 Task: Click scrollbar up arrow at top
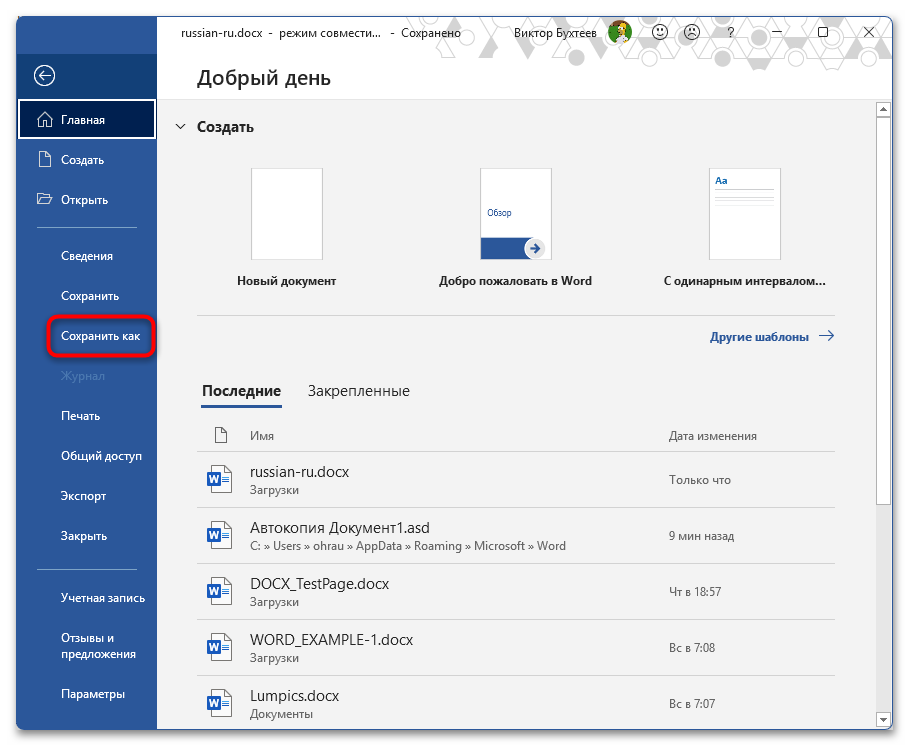click(x=883, y=110)
